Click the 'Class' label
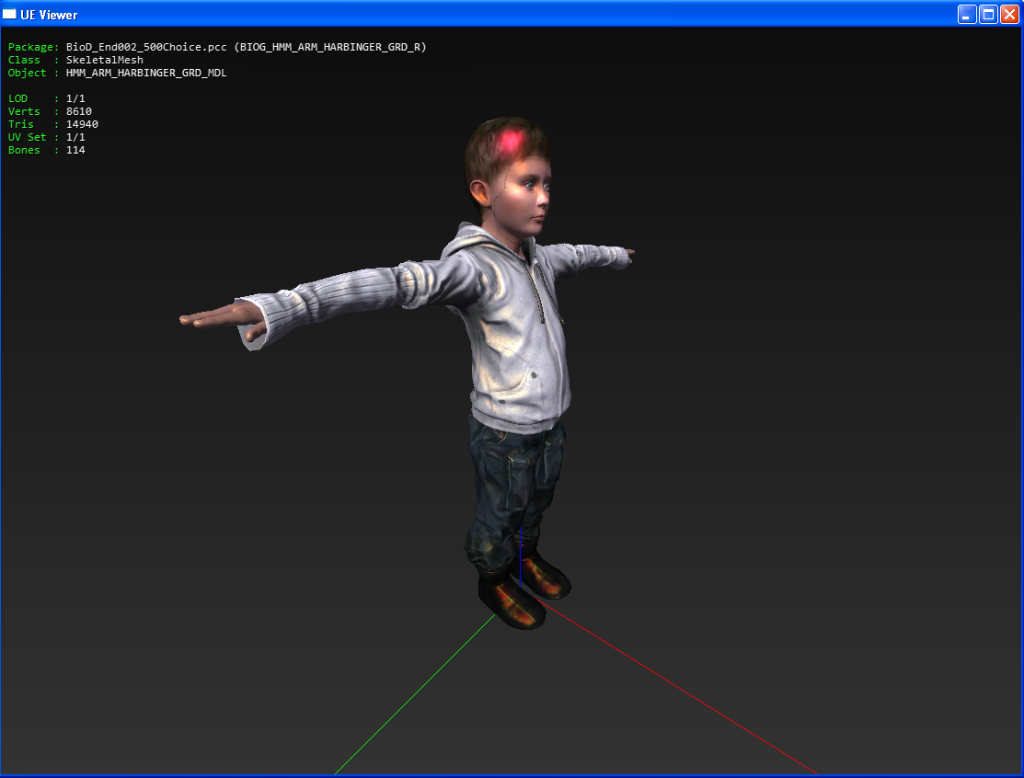Image resolution: width=1024 pixels, height=778 pixels. [24, 60]
